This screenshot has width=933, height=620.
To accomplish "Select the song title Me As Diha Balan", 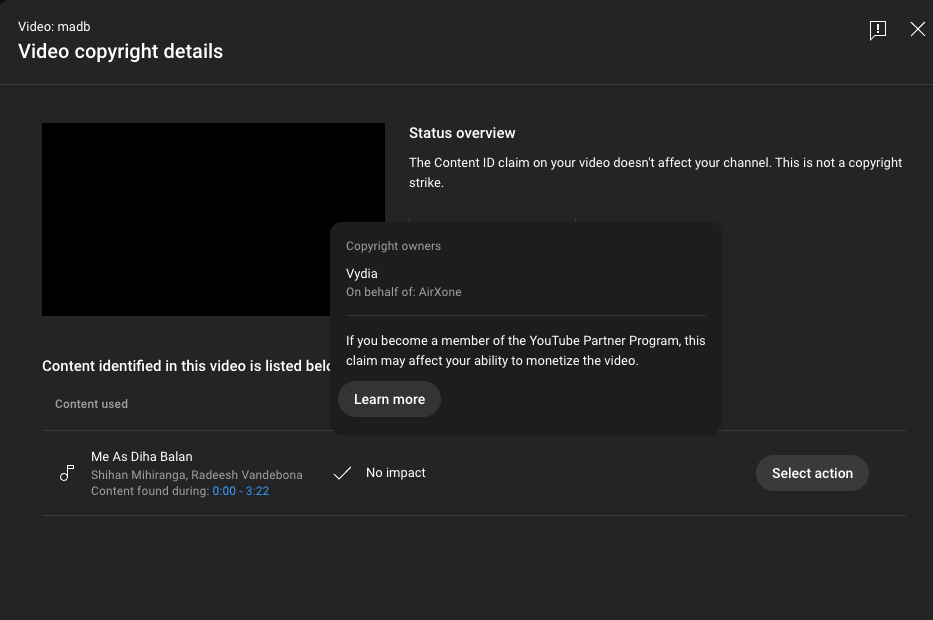I will pyautogui.click(x=141, y=457).
